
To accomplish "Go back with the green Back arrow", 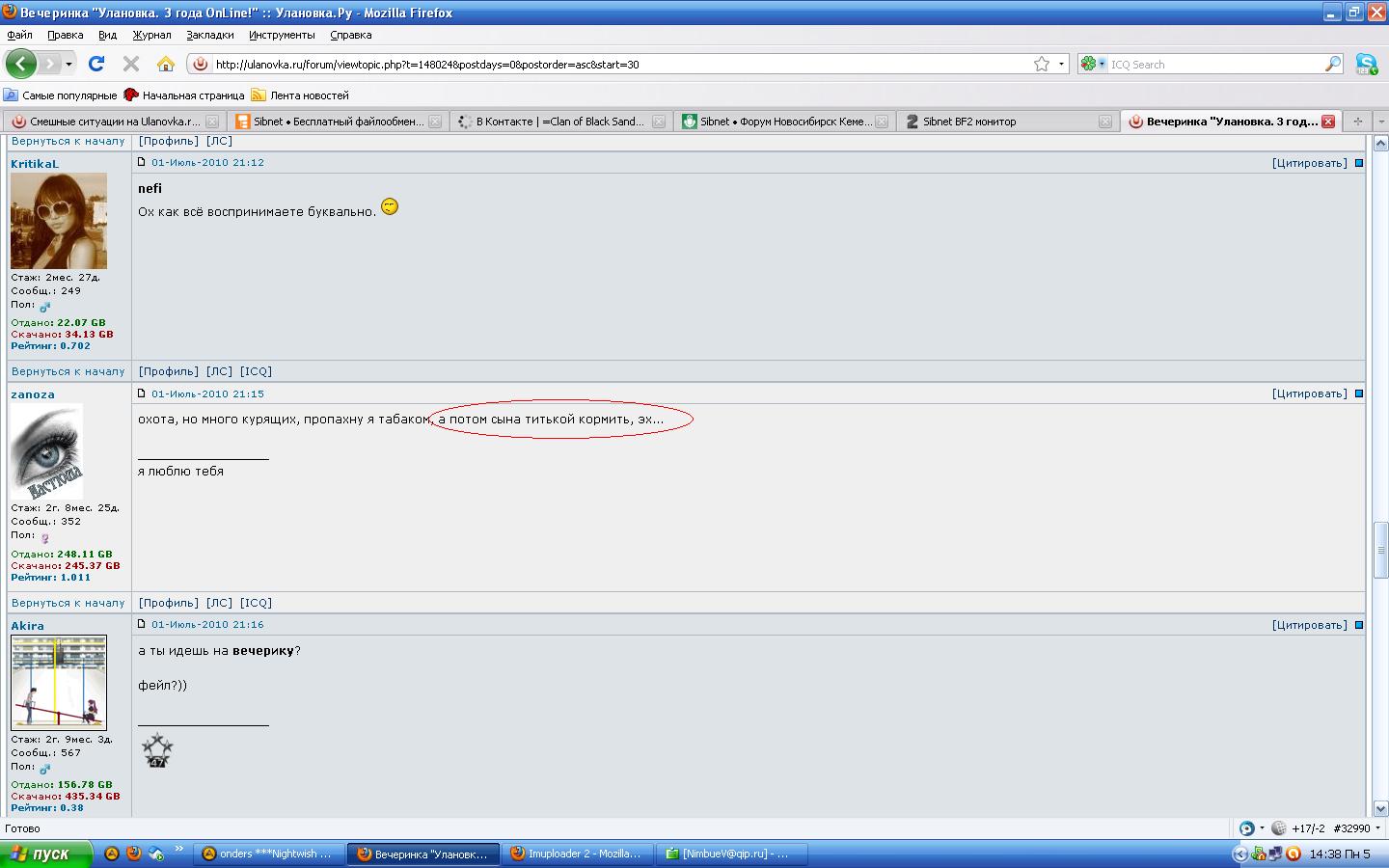I will (x=21, y=64).
